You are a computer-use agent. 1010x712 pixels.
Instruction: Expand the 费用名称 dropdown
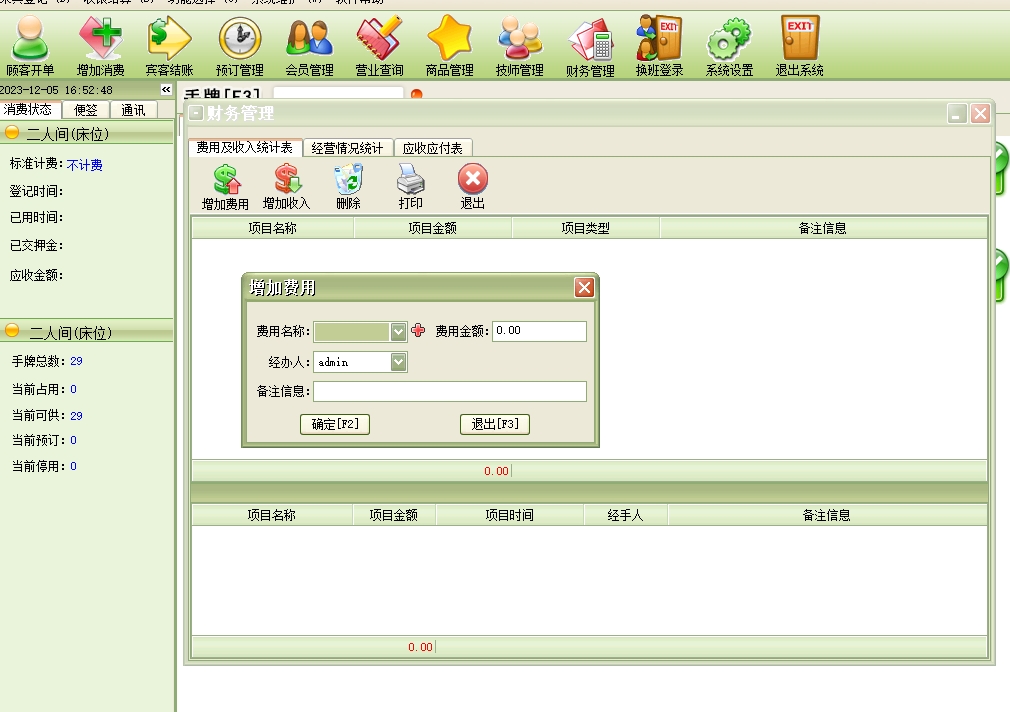point(399,332)
